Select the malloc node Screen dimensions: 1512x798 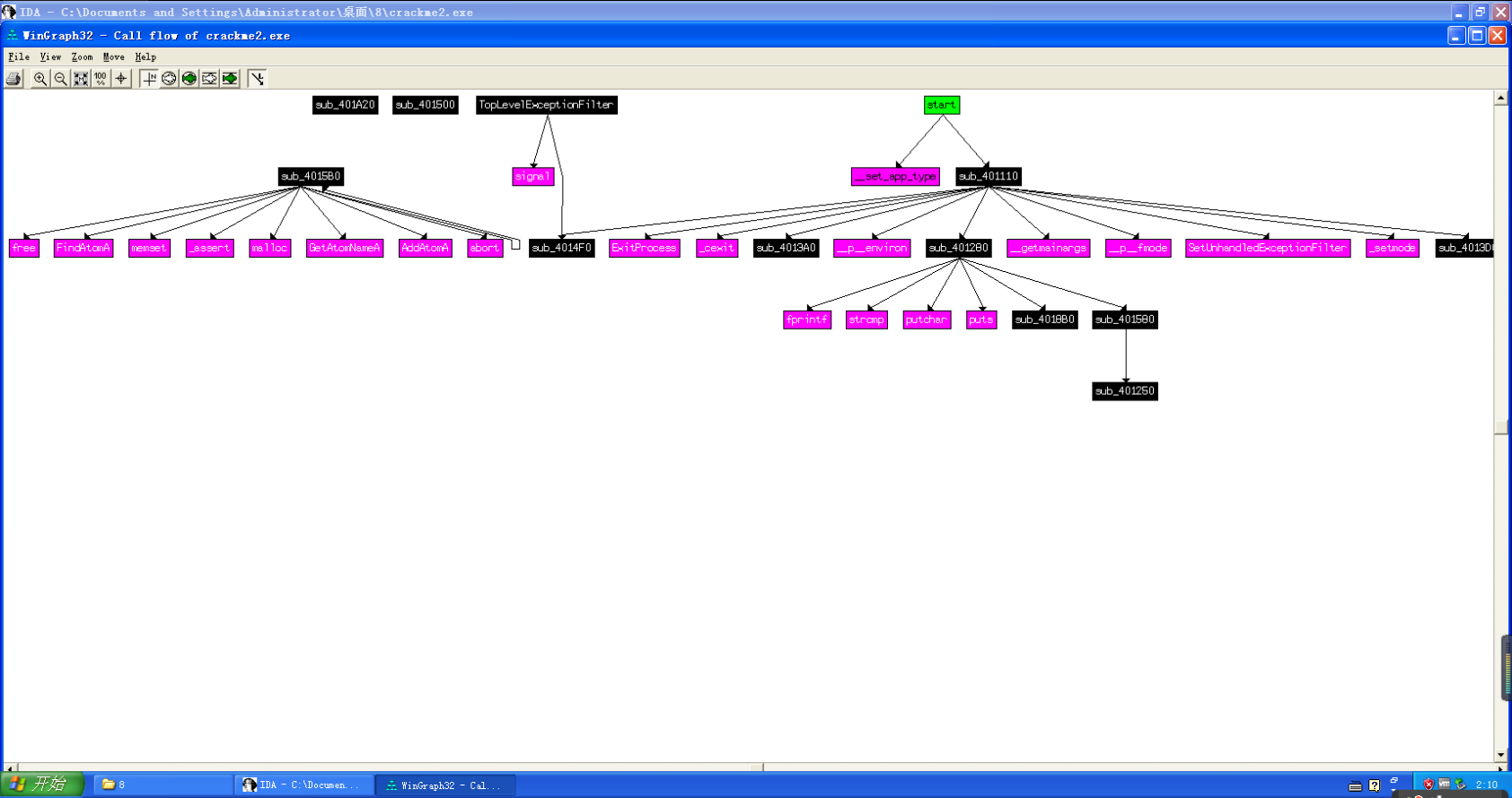coord(270,249)
